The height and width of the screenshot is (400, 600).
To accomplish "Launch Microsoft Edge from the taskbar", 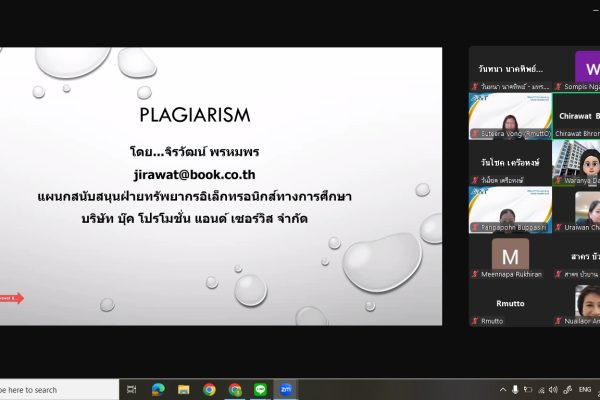I will click(x=158, y=390).
